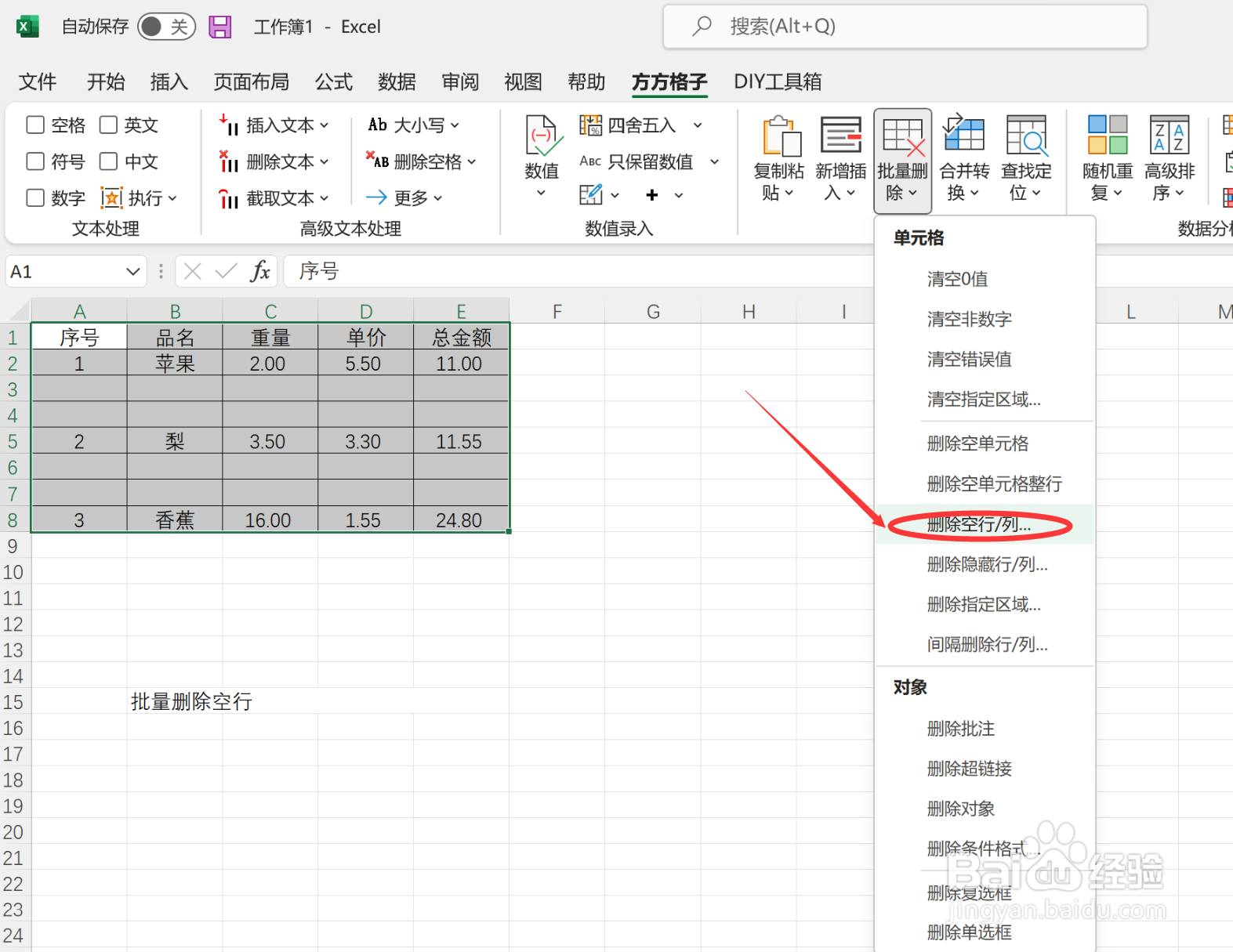The width and height of the screenshot is (1233, 952).
Task: Check the 英文 checkbox
Action: coord(108,125)
